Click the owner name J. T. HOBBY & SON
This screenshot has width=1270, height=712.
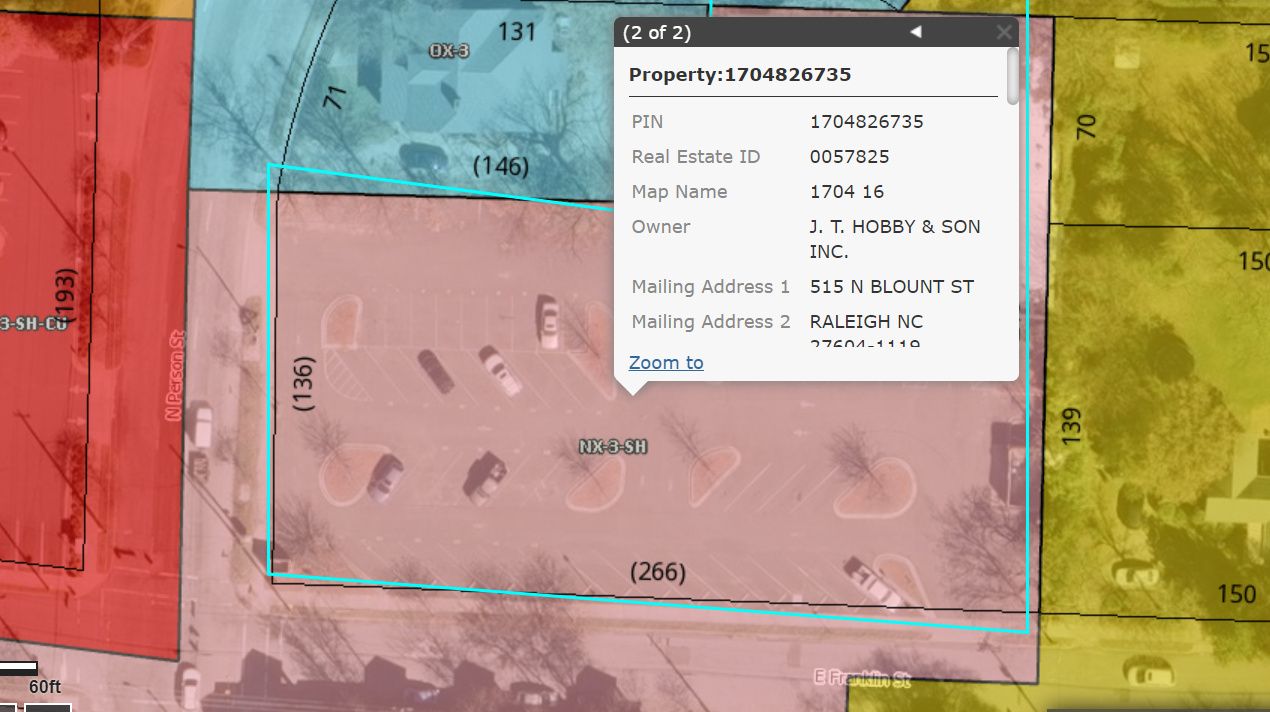tap(894, 227)
